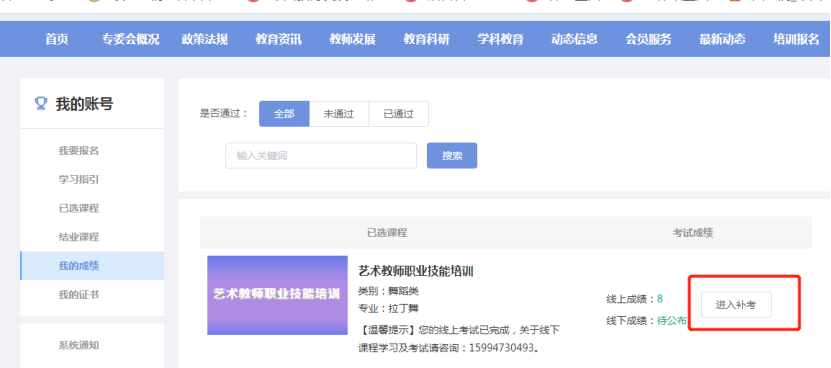
Task: Open 我要报名 in the sidebar
Action: coord(78,151)
